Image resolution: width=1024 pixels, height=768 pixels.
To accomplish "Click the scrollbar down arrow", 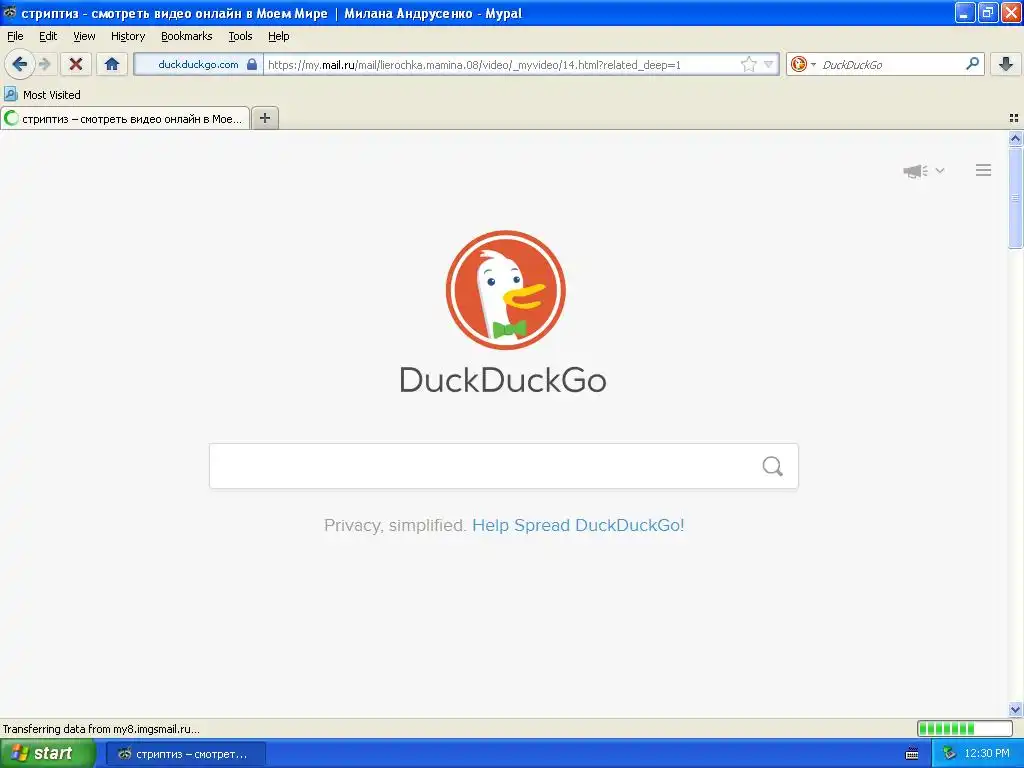I will click(x=1015, y=709).
